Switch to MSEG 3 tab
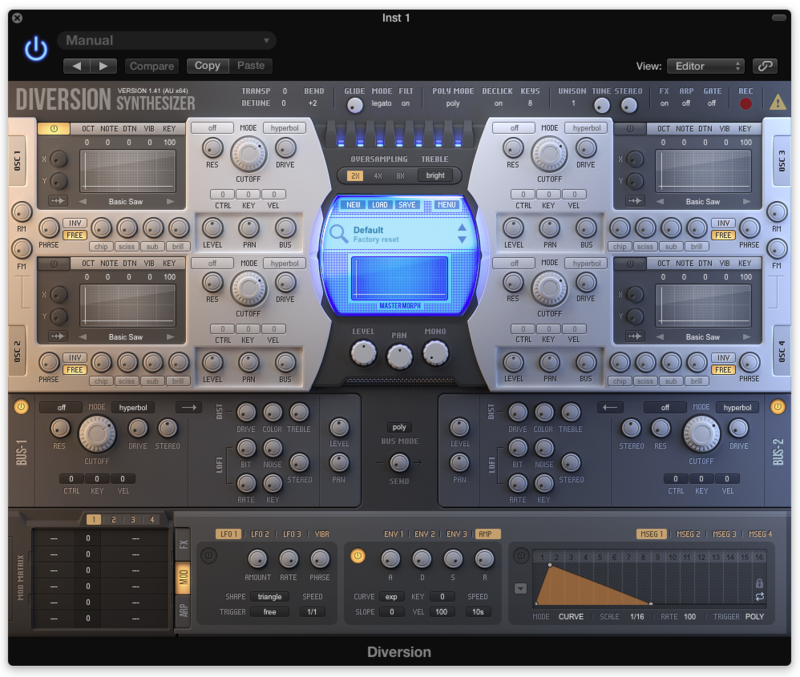The width and height of the screenshot is (800, 677). click(724, 534)
